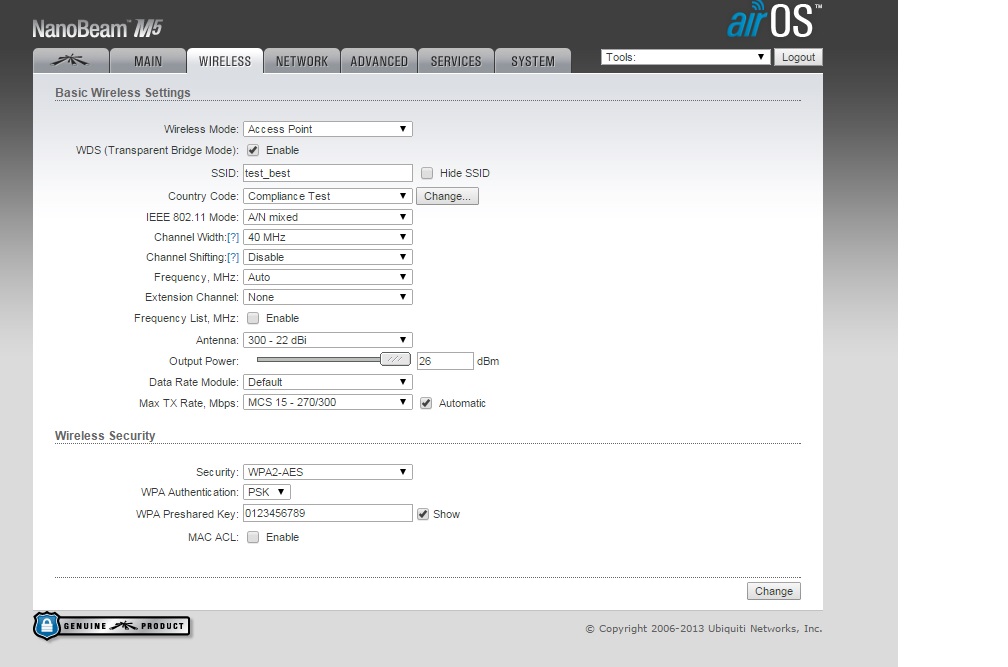Click the Genuine Product badge

pyautogui.click(x=112, y=626)
